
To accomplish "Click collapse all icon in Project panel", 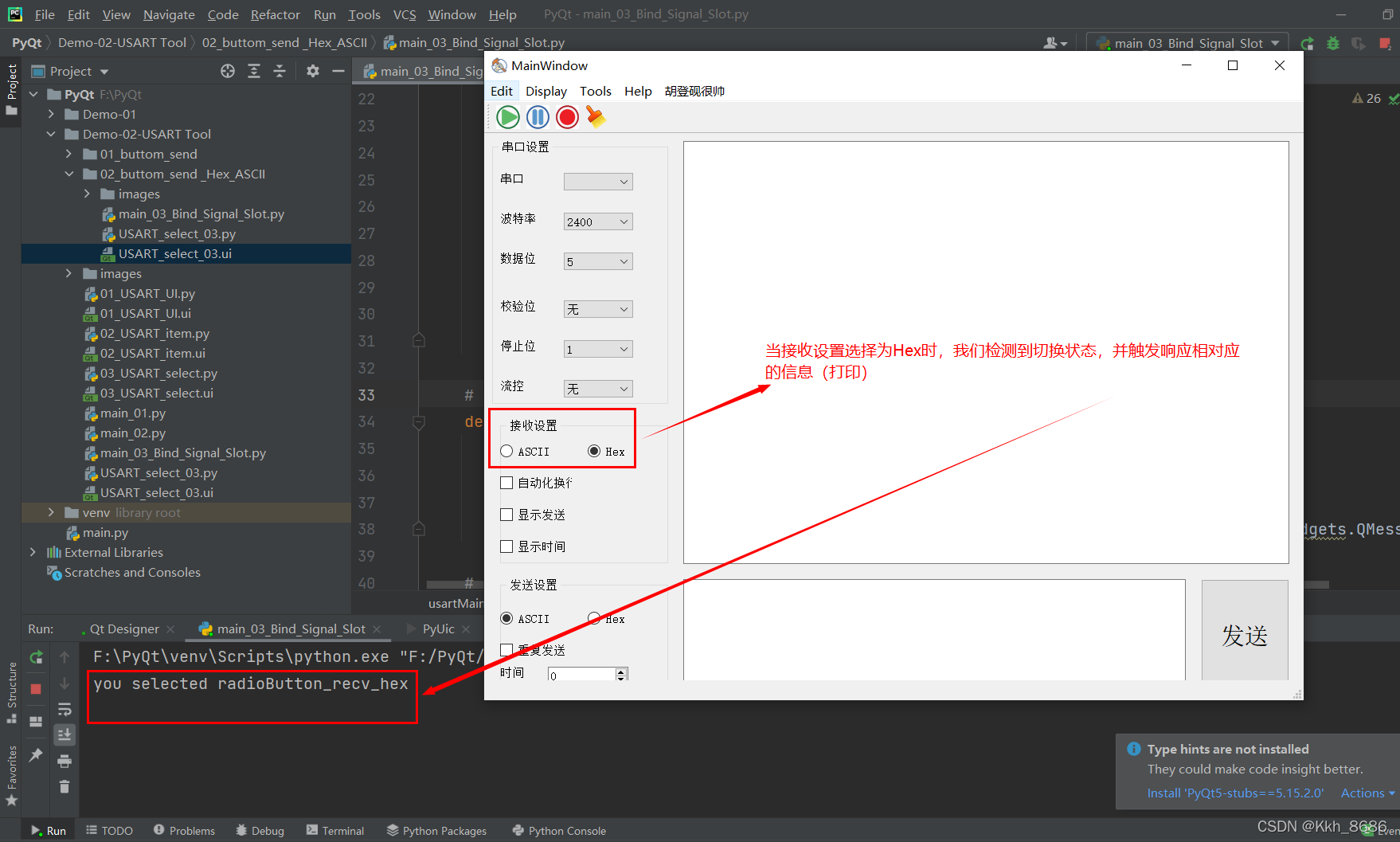I will (x=280, y=71).
